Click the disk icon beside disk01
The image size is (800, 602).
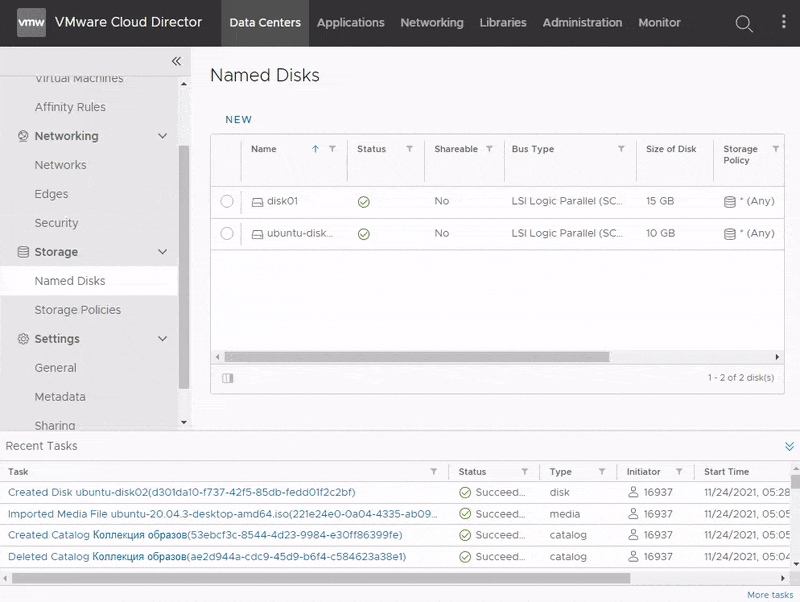258,202
